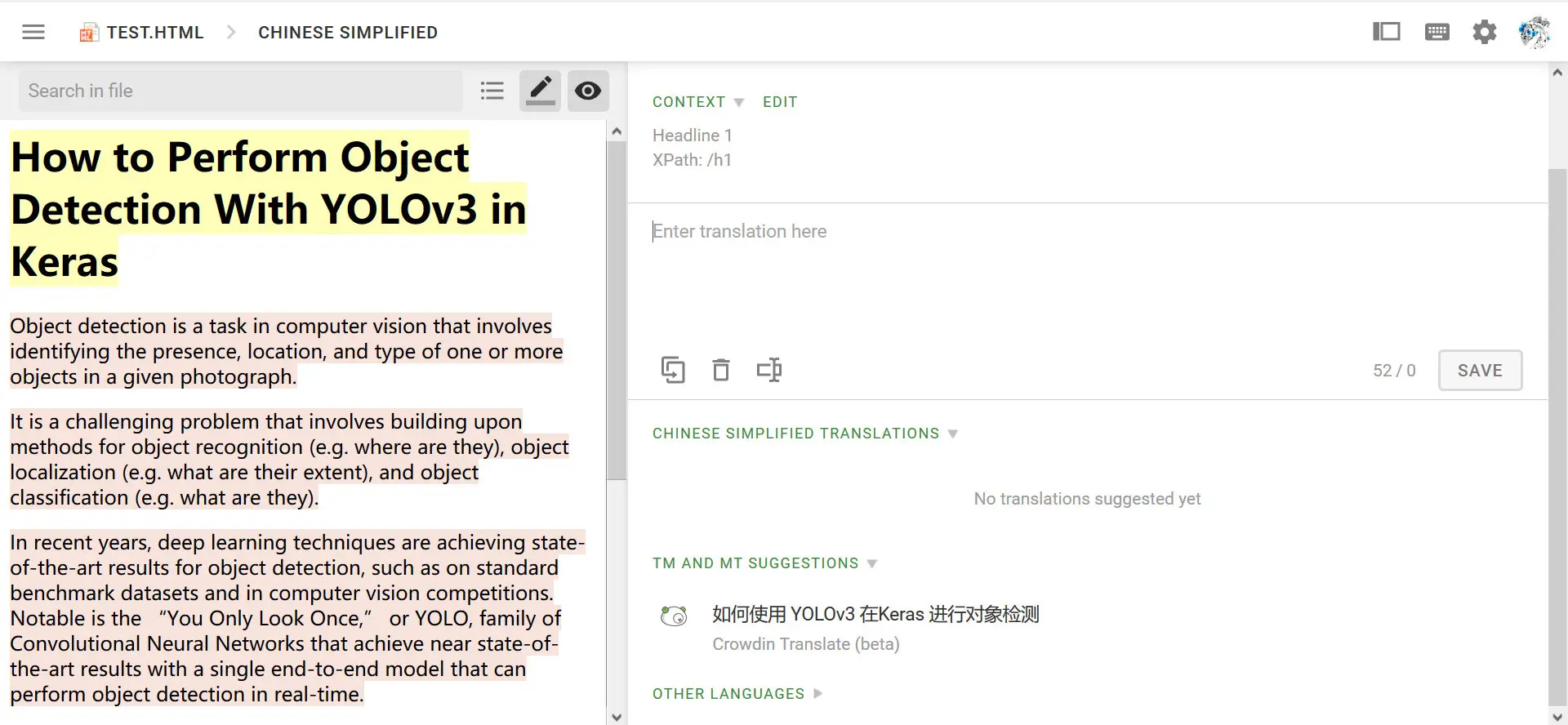Click 'No translations suggested yet' message

[x=1087, y=499]
